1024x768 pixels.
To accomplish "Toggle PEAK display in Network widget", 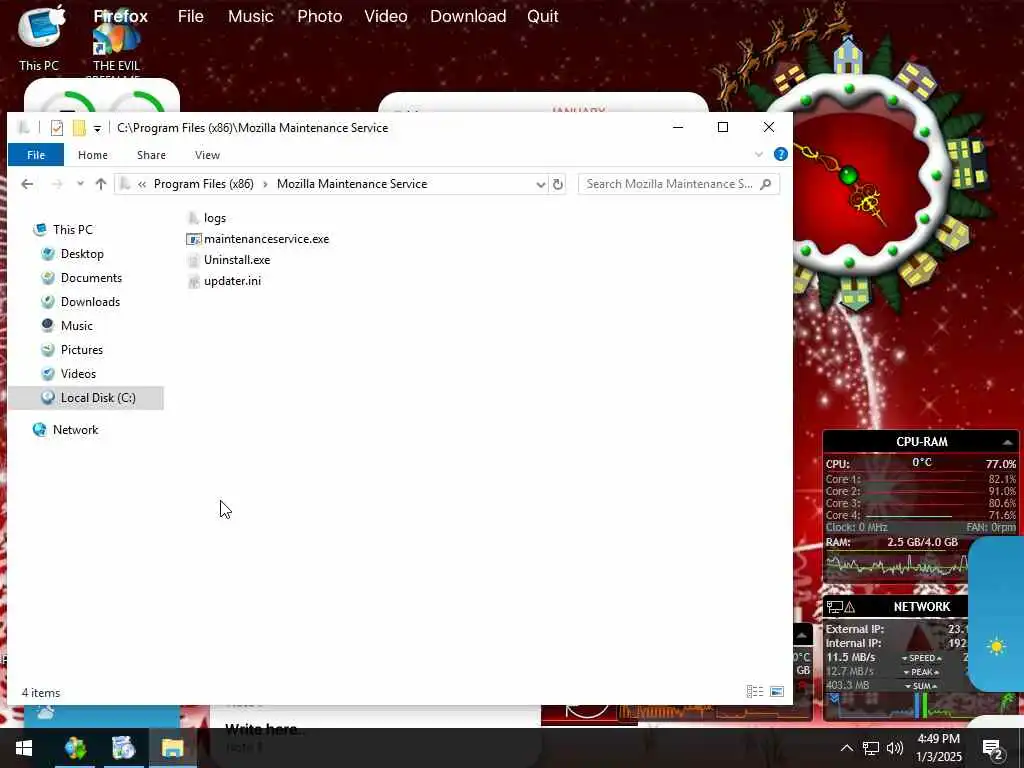I will pos(921,672).
